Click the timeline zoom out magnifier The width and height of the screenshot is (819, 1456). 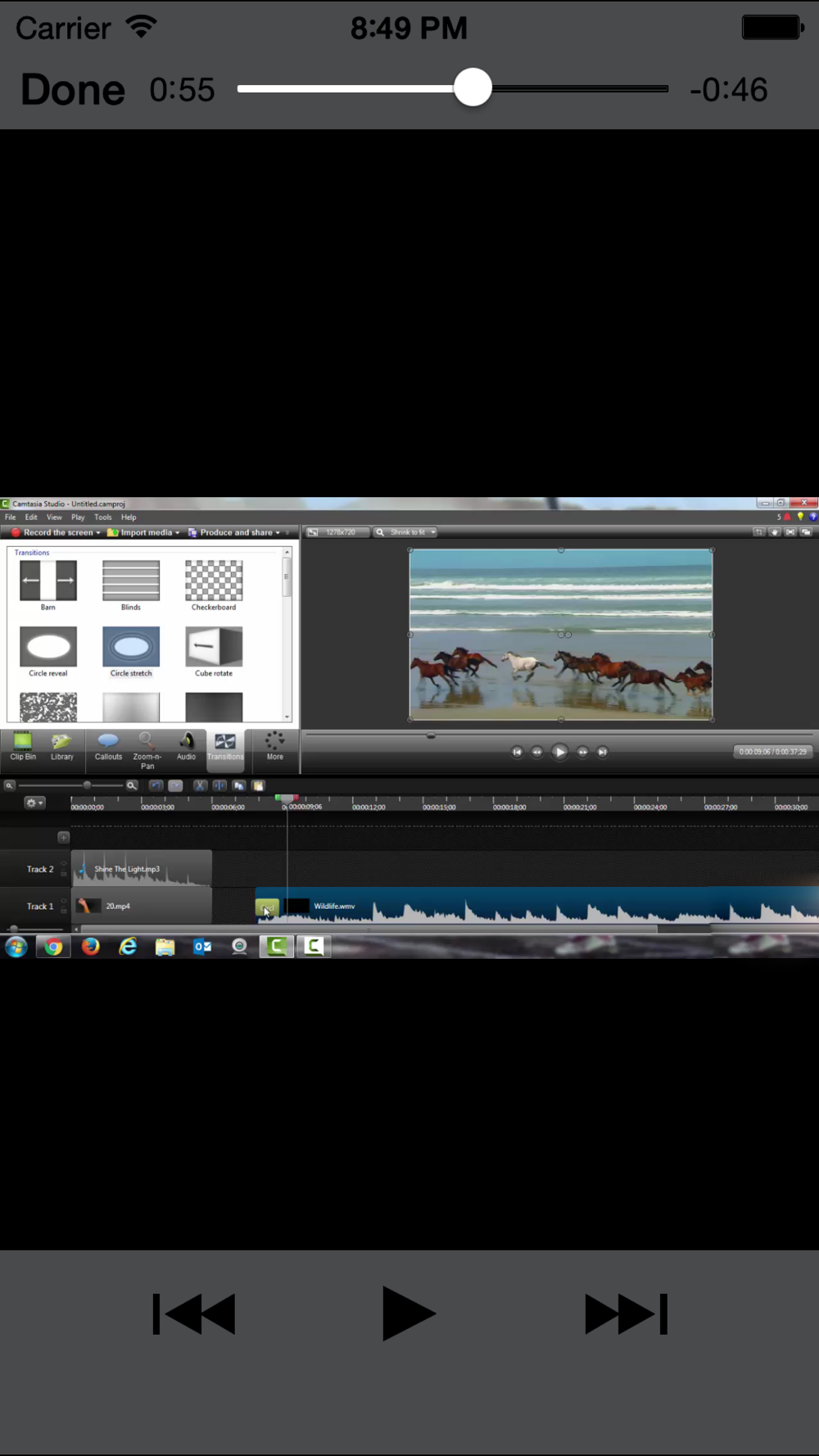pos(9,785)
